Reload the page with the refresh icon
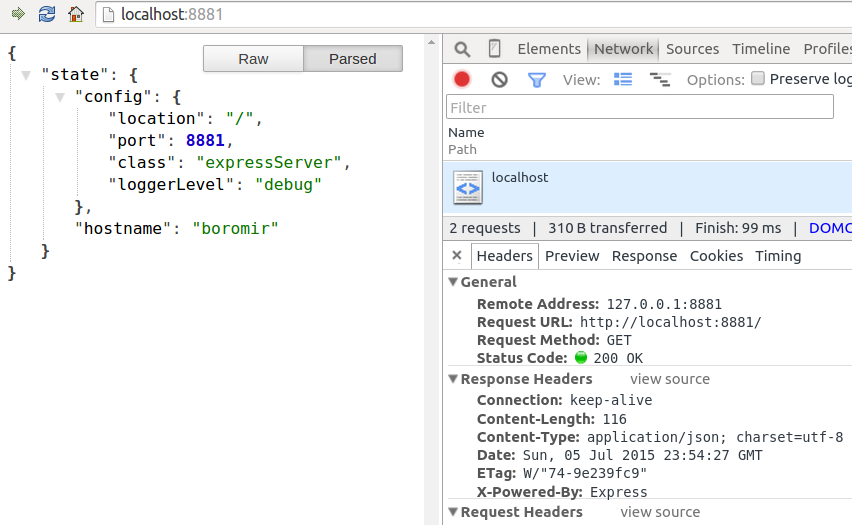The height and width of the screenshot is (525, 852). tap(47, 14)
